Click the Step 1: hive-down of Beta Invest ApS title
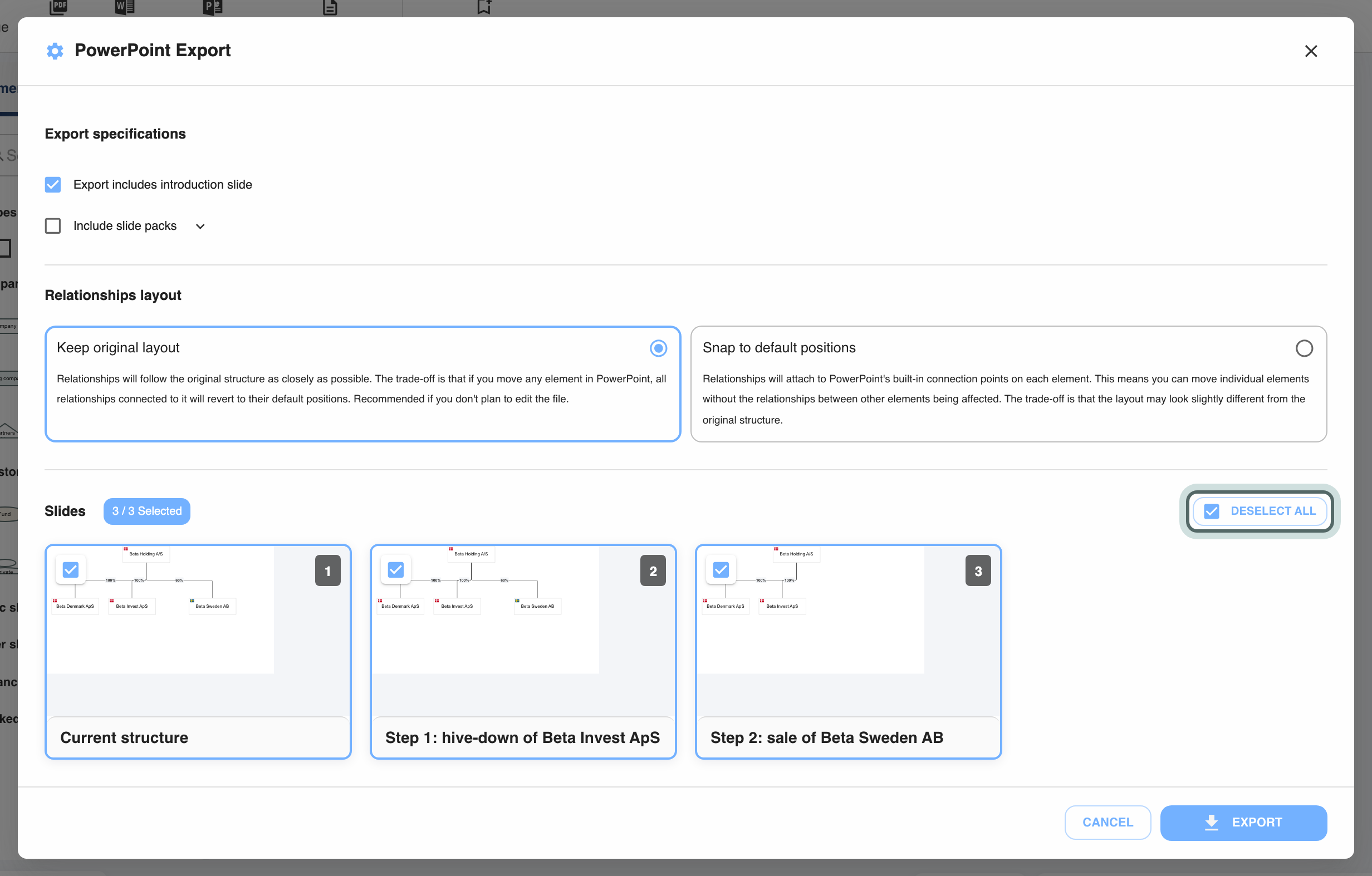Viewport: 1372px width, 876px height. pyautogui.click(x=522, y=737)
